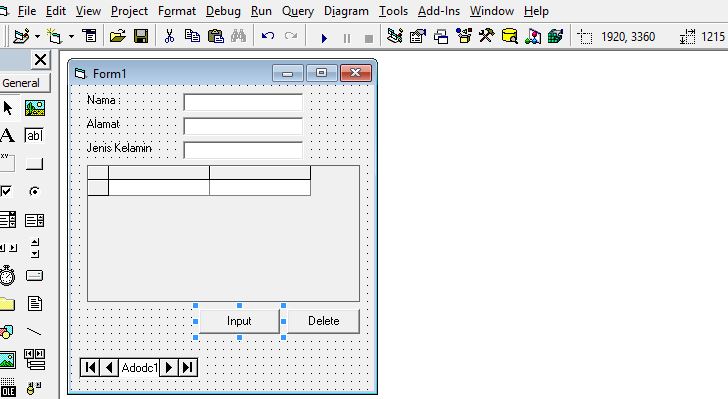Image resolution: width=728 pixels, height=399 pixels.
Task: Save the project with the floppy icon
Action: click(141, 36)
